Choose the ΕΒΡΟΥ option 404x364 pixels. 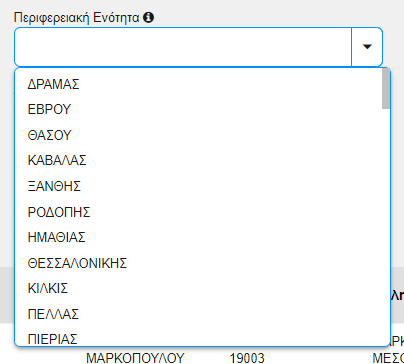pos(202,109)
